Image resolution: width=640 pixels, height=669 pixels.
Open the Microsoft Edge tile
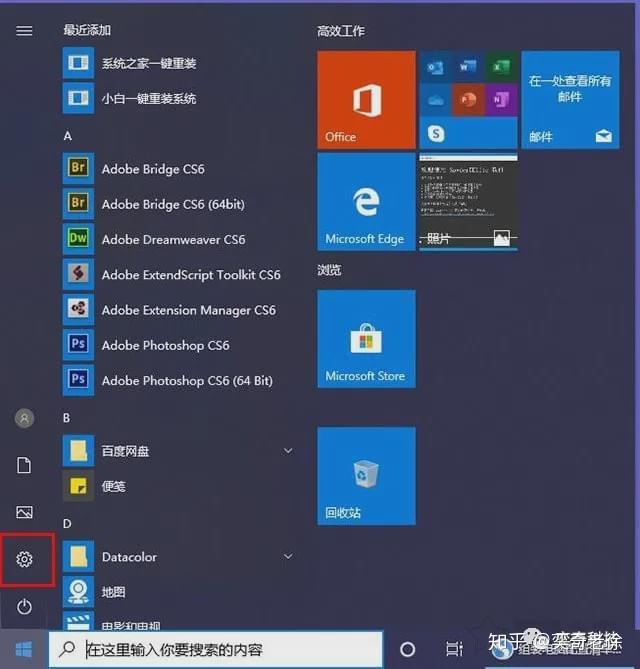pos(366,202)
